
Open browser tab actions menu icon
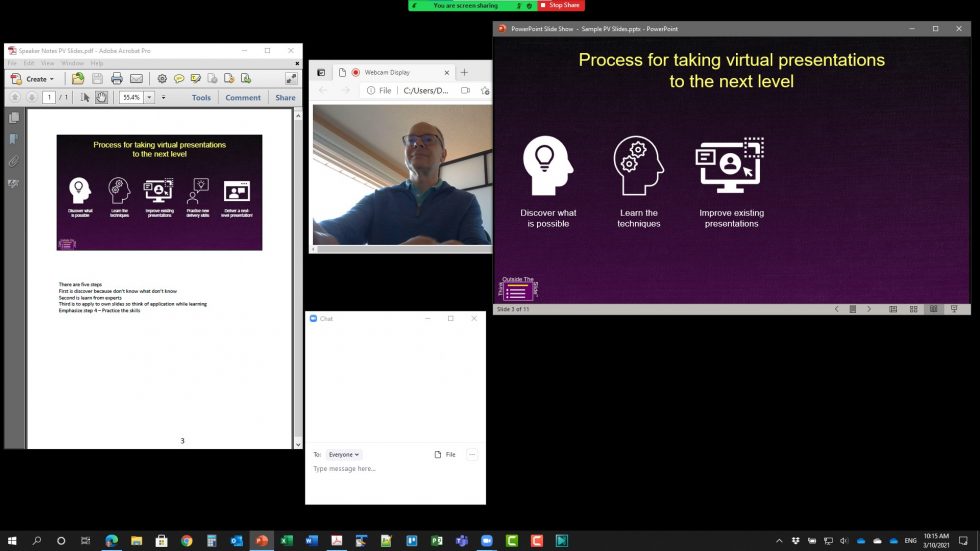[321, 72]
